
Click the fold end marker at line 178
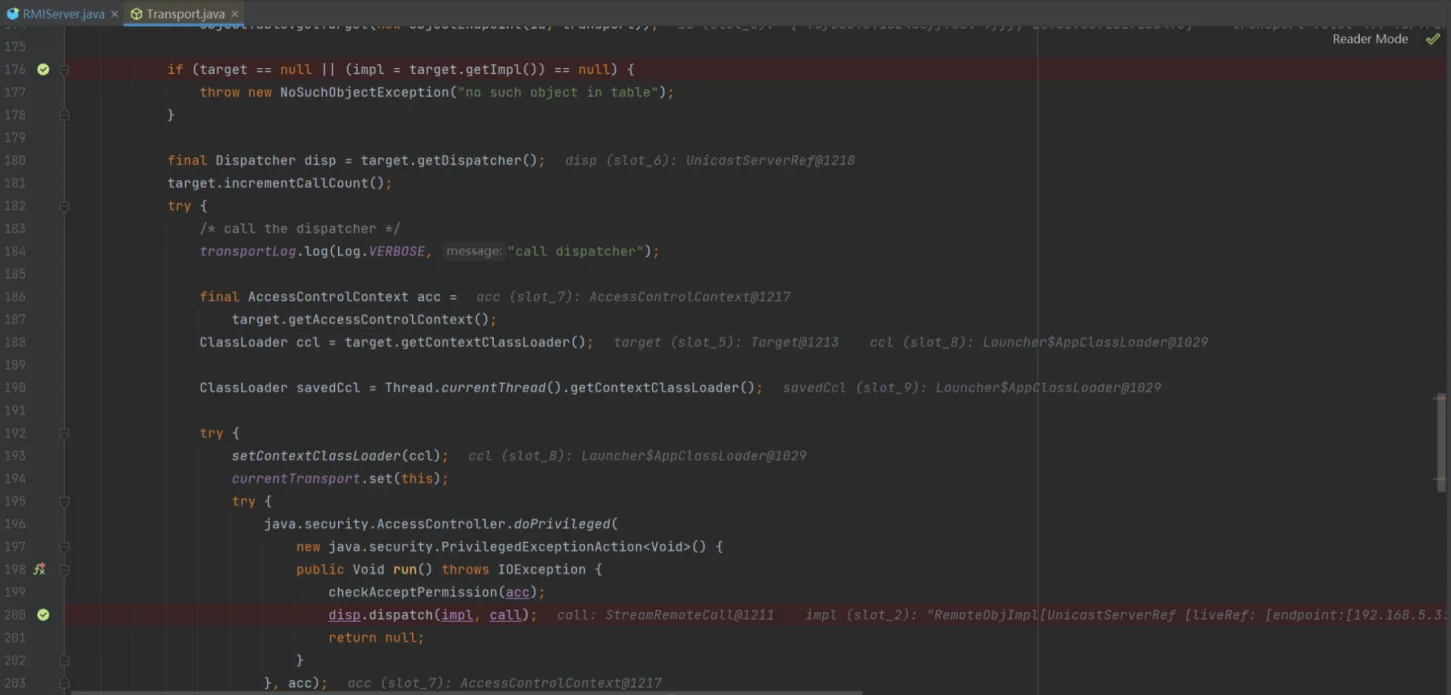tap(64, 115)
